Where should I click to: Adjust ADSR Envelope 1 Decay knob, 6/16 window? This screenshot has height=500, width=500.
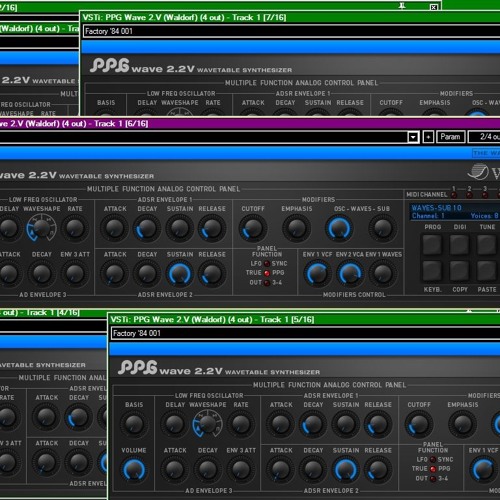147,228
